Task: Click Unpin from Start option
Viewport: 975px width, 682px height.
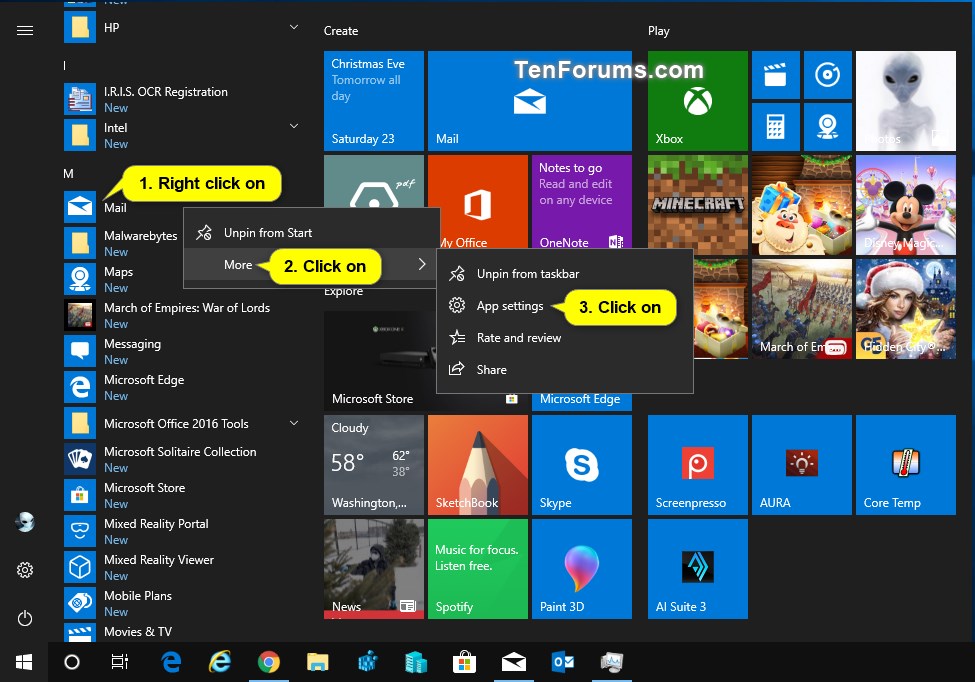Action: tap(267, 233)
